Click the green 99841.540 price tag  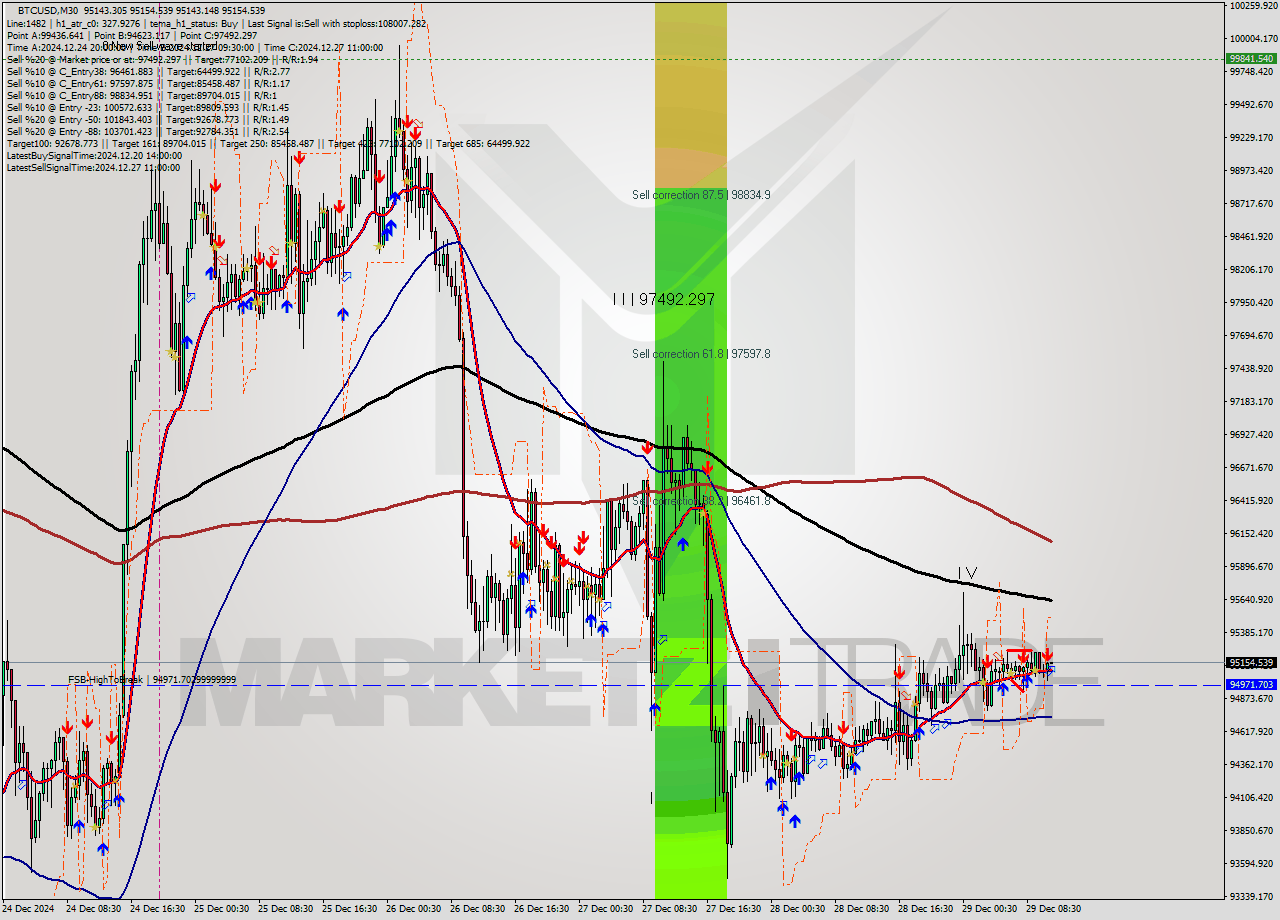[x=1251, y=59]
